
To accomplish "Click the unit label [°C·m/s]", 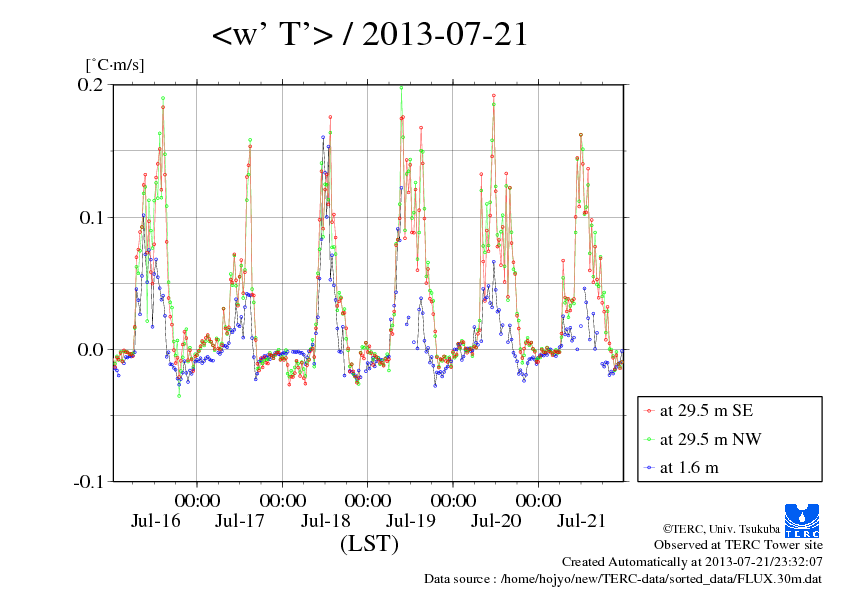I will 115,65.
